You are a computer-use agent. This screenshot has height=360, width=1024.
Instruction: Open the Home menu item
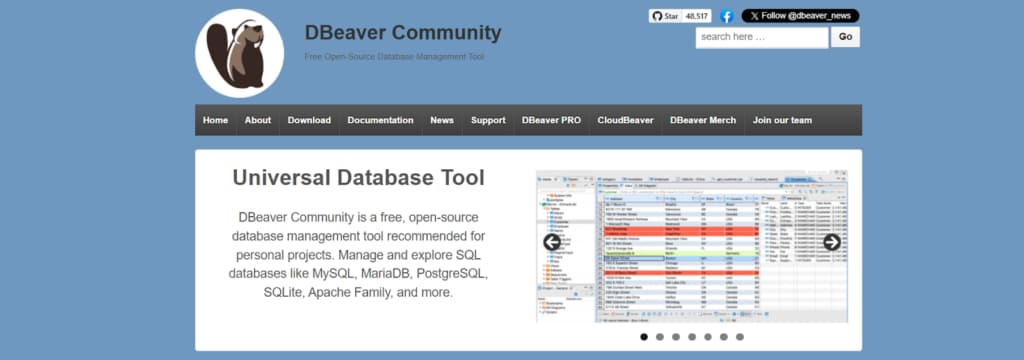pyautogui.click(x=216, y=120)
